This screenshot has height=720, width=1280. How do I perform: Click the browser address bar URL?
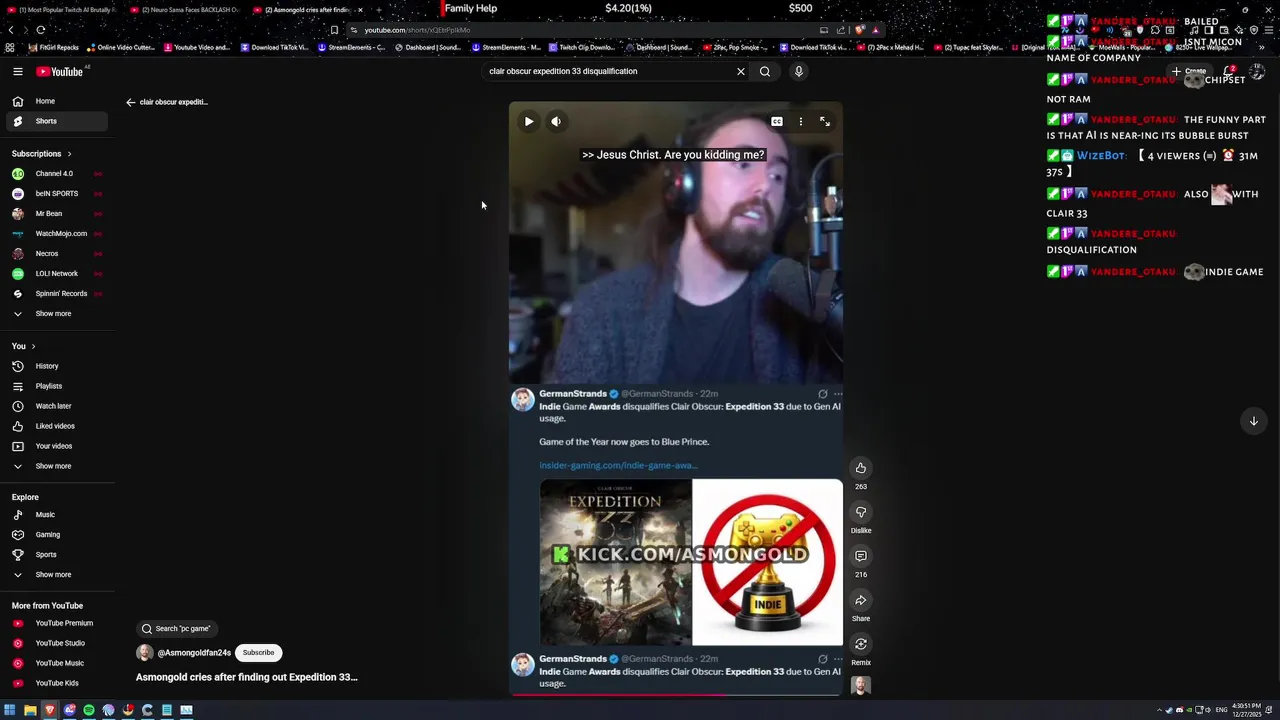coord(417,30)
